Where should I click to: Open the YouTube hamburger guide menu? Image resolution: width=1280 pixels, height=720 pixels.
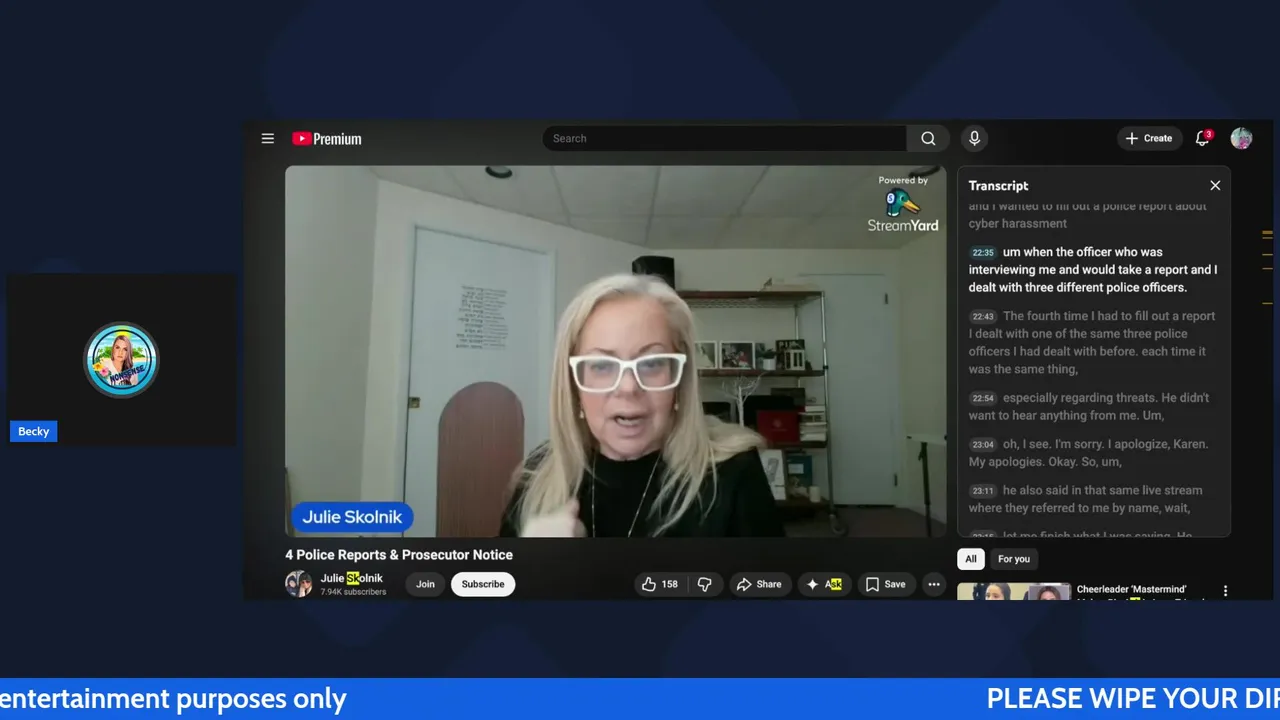tap(267, 139)
